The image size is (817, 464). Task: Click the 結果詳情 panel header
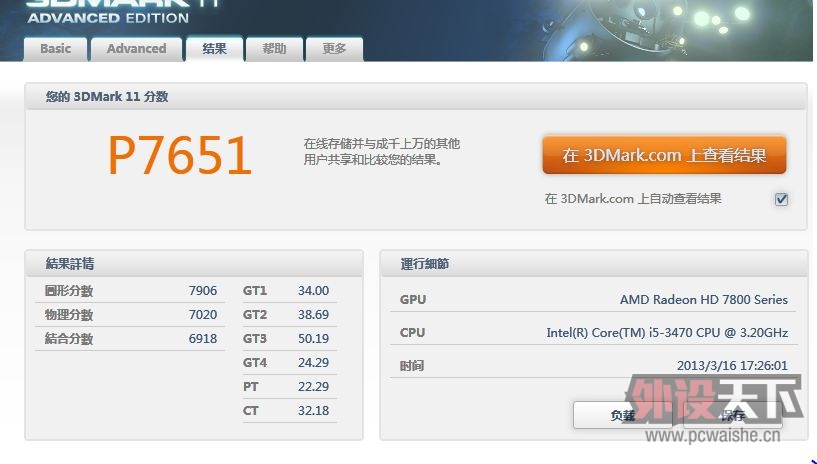click(x=194, y=264)
